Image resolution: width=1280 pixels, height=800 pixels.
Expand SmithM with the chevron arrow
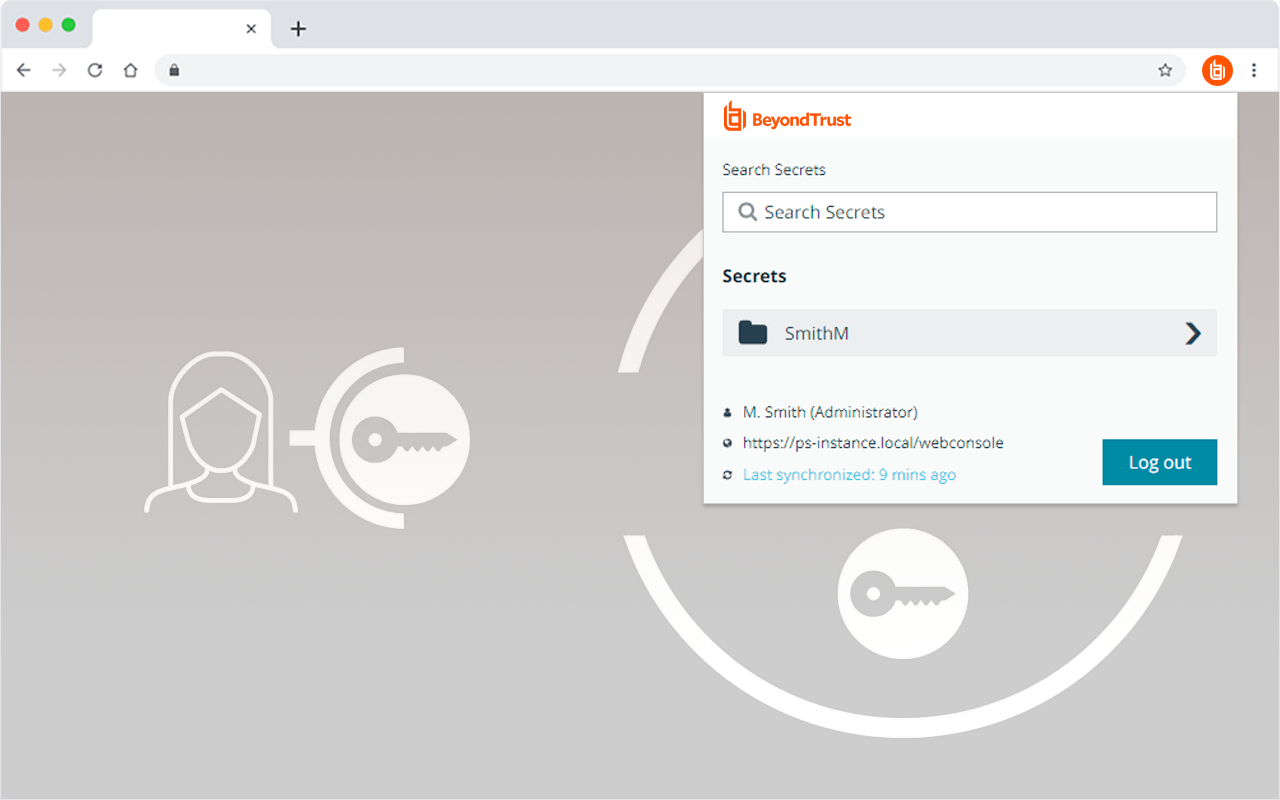click(1193, 333)
